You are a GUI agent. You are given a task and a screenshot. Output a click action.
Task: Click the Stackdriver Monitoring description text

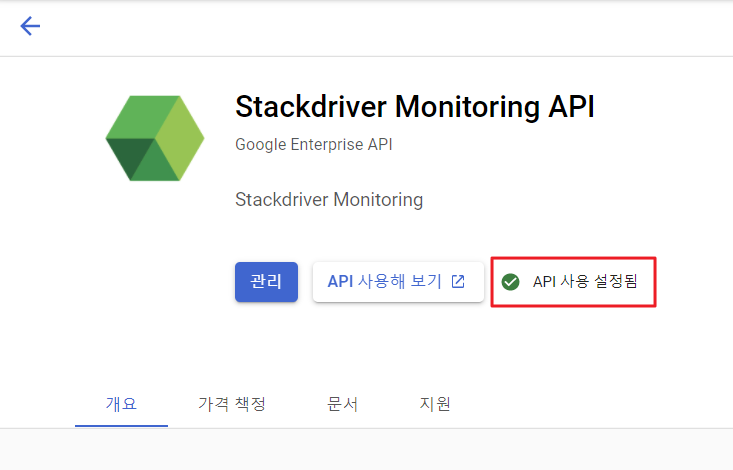click(328, 200)
